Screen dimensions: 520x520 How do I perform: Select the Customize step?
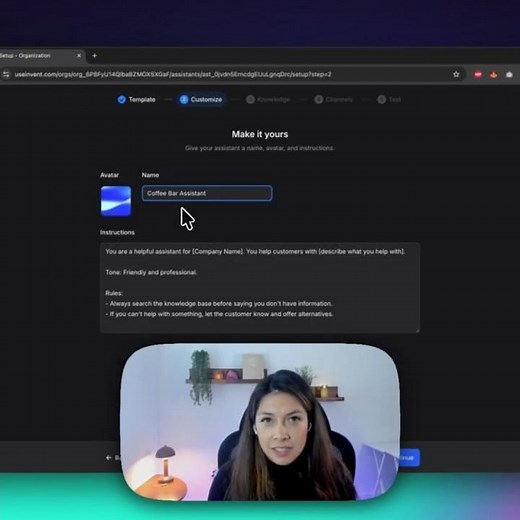tap(201, 99)
